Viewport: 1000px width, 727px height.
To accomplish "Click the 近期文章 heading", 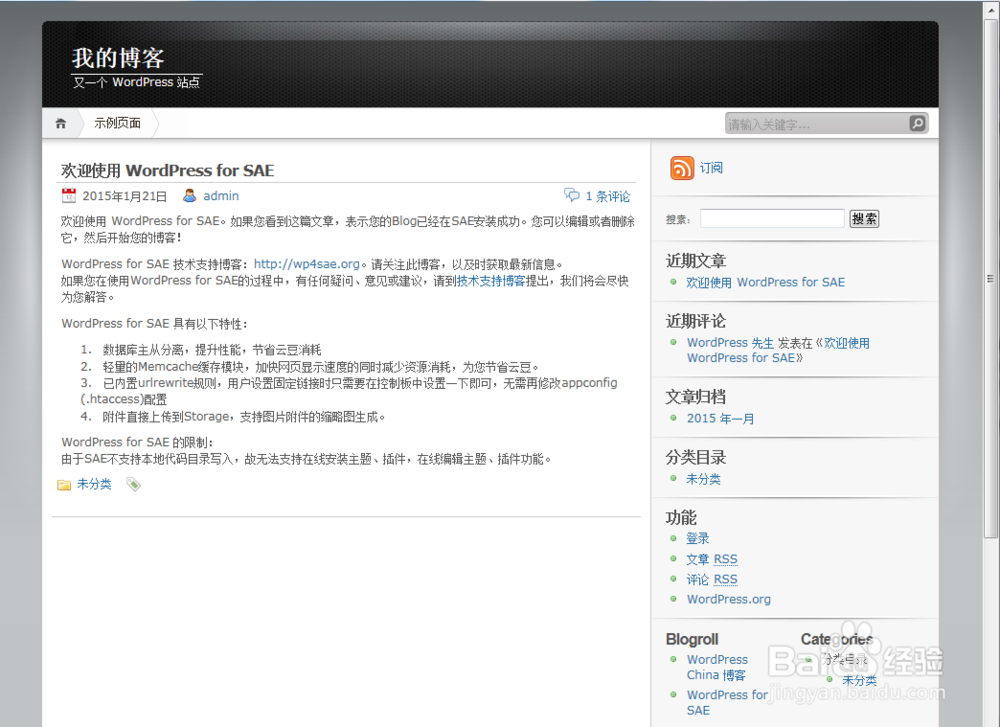I will click(696, 260).
